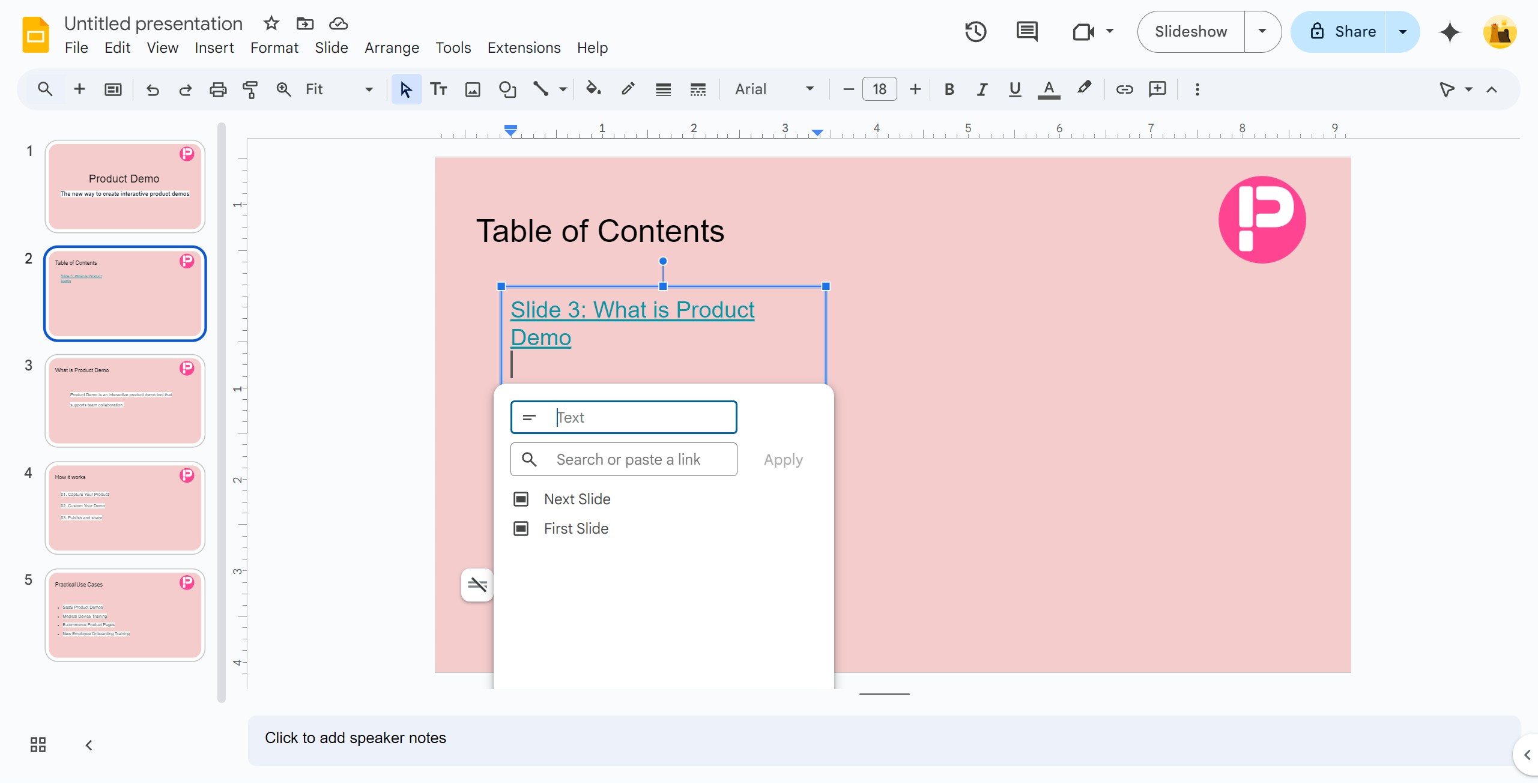Open the Edit menu
The image size is (1538, 784).
[117, 47]
